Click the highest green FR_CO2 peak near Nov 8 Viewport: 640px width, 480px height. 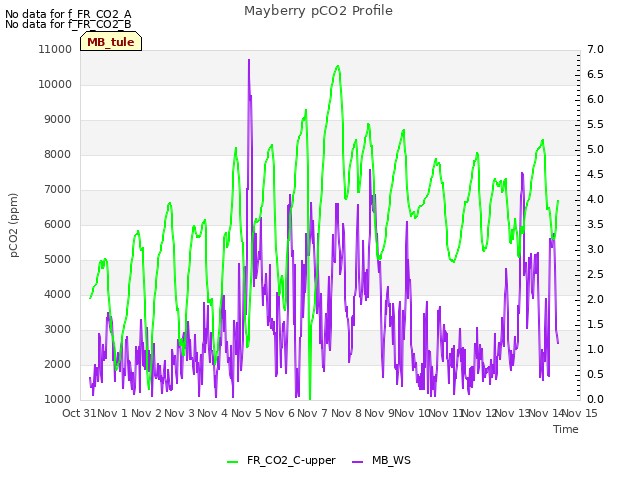point(338,66)
